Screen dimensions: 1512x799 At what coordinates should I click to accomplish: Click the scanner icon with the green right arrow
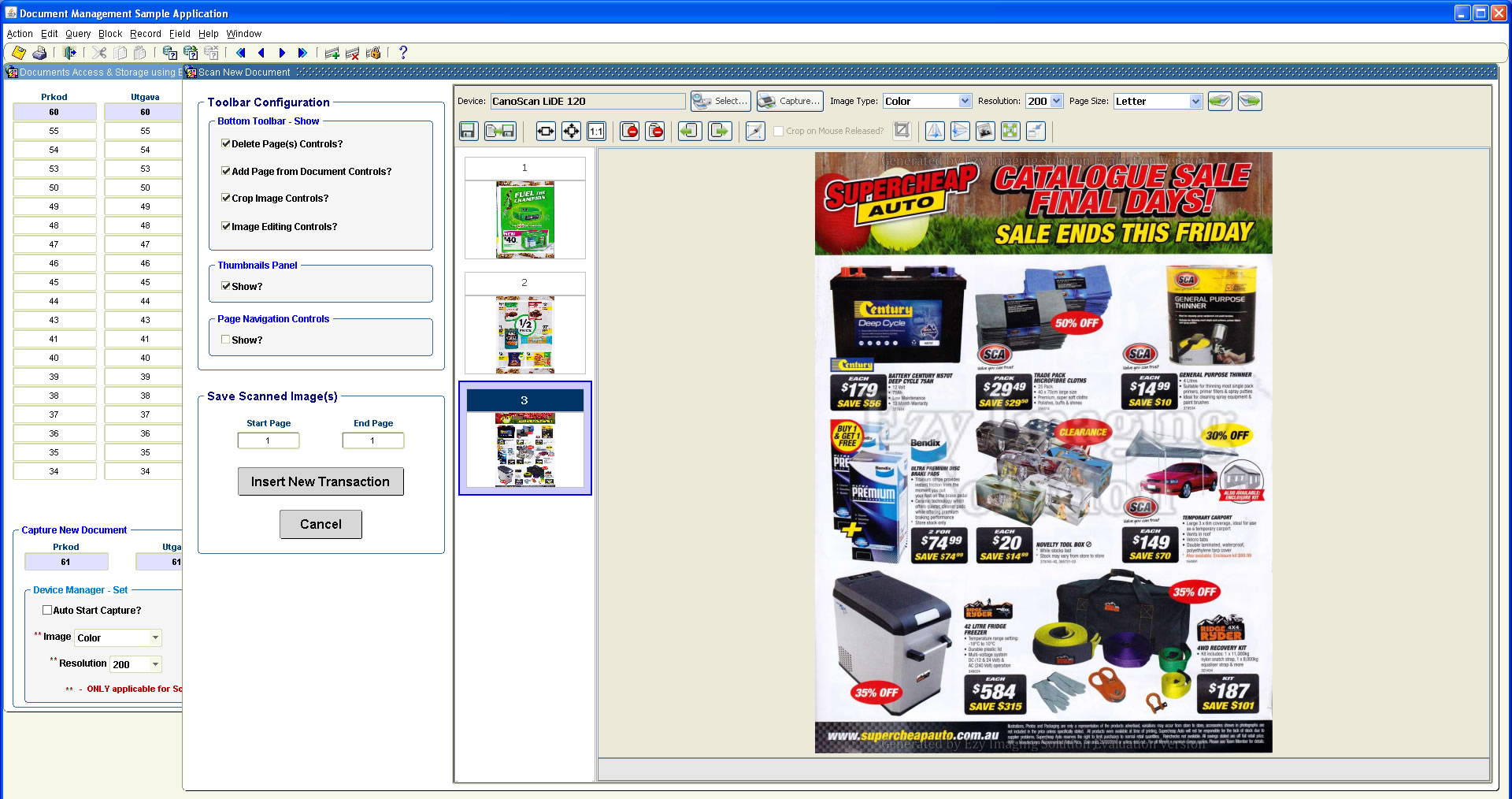tap(1250, 101)
